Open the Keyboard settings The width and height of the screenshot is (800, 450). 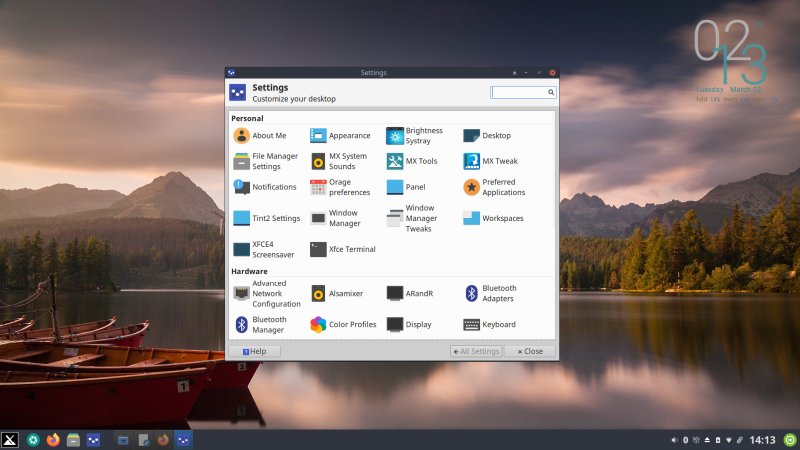(x=490, y=325)
